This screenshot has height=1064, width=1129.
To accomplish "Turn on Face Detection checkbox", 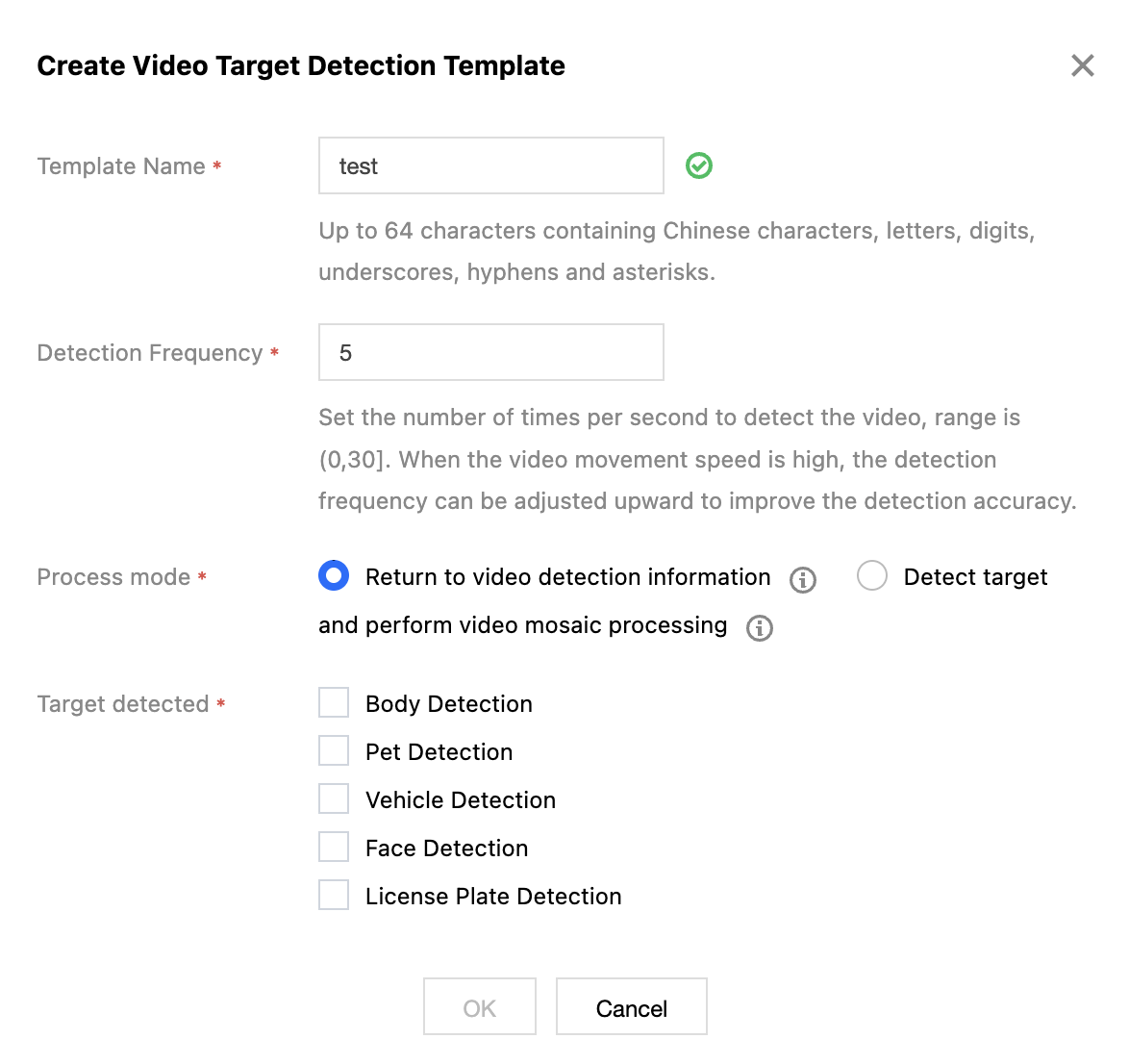I will tap(334, 848).
